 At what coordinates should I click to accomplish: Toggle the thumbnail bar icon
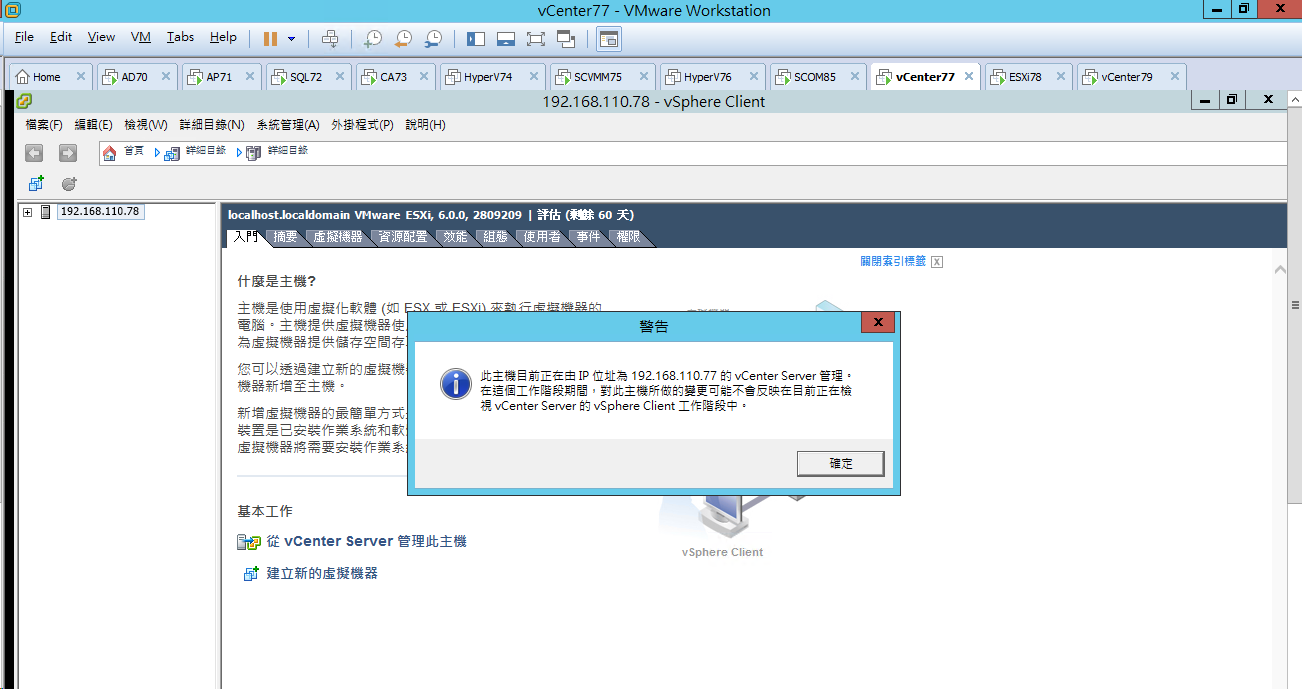(x=505, y=38)
